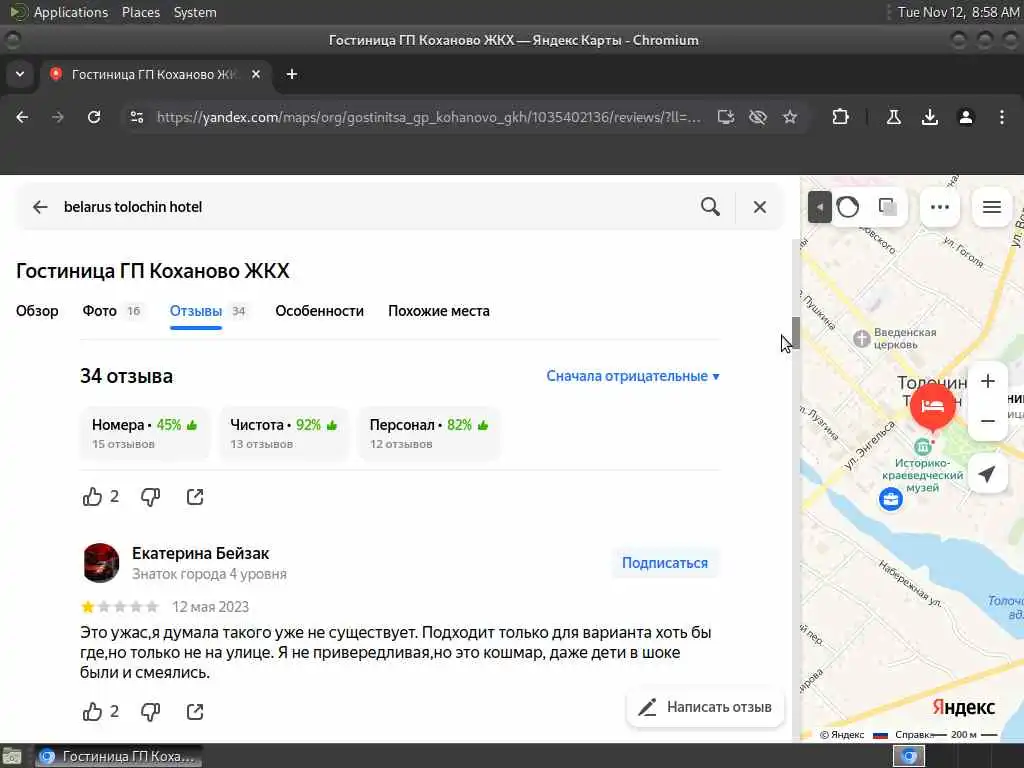This screenshot has height=768, width=1024.
Task: Click Подписаться button
Action: pos(665,563)
